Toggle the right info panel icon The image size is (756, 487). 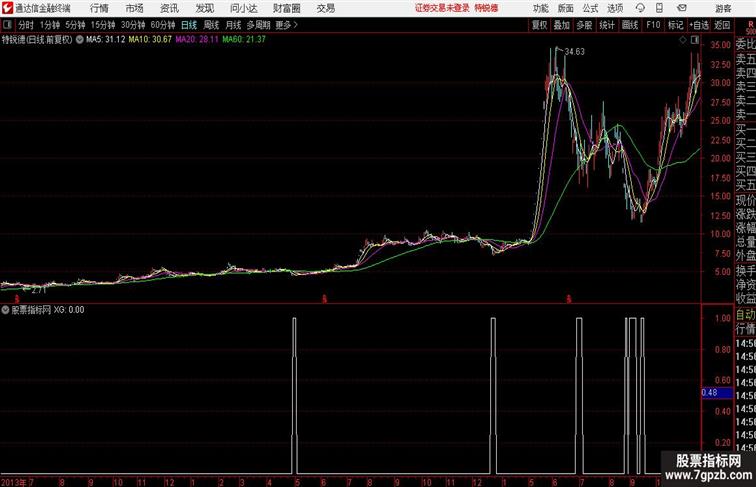point(695,40)
